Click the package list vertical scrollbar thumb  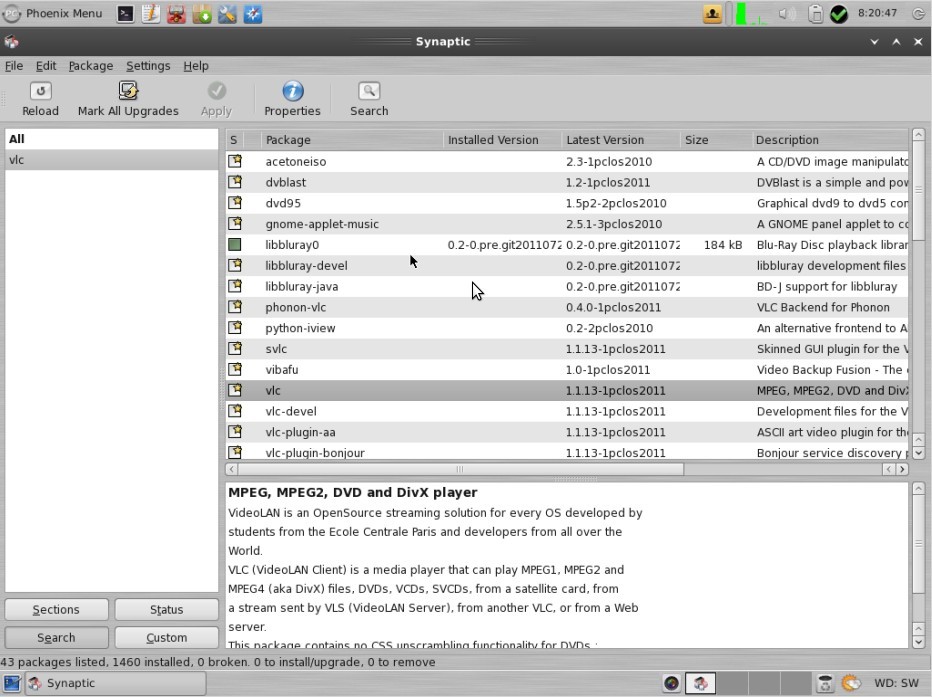click(x=918, y=191)
